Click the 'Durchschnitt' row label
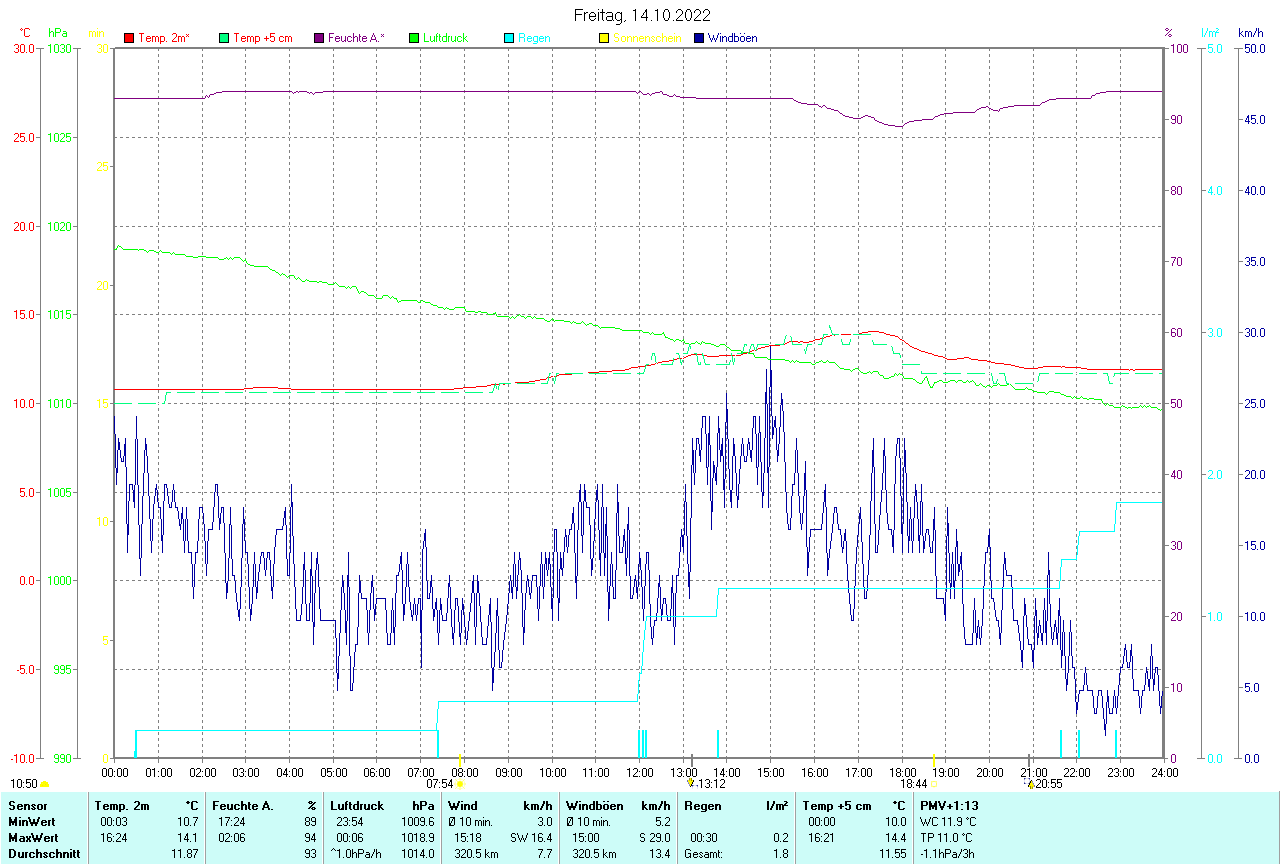 tap(44, 854)
